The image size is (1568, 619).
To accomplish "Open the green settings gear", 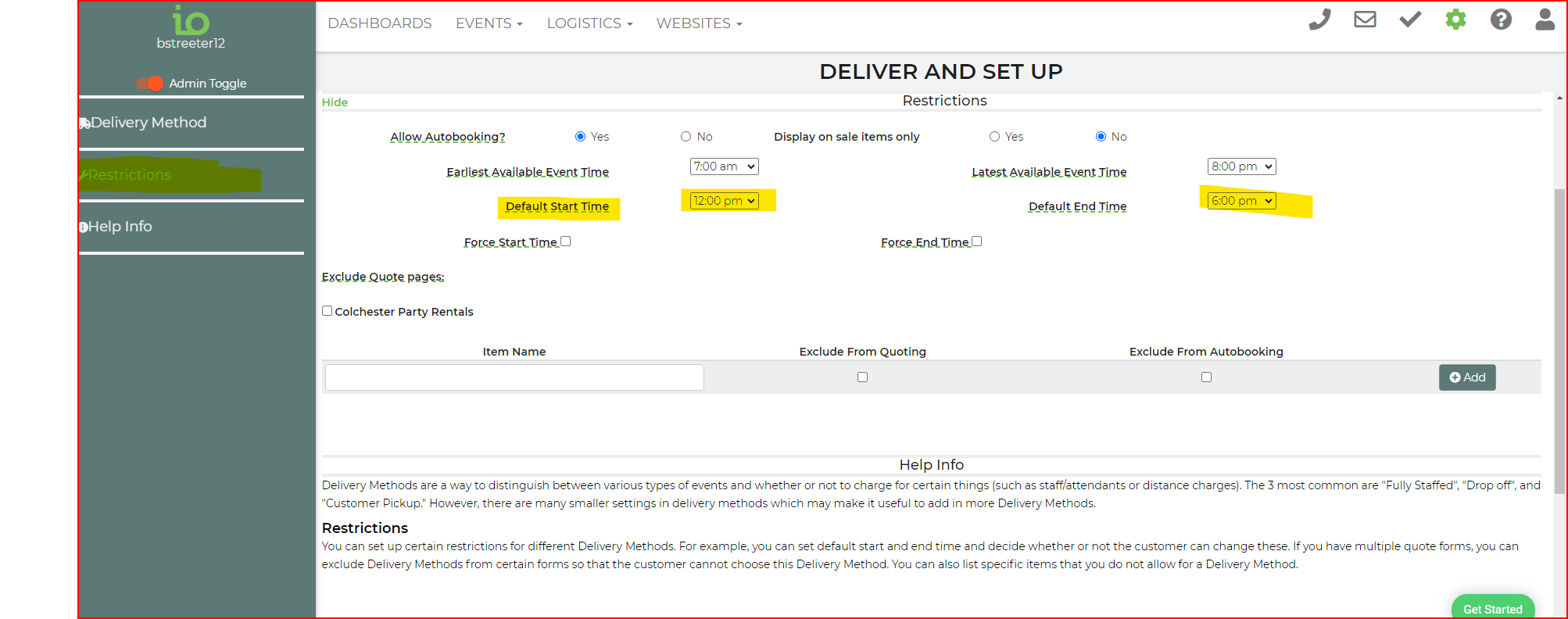I will coord(1455,20).
